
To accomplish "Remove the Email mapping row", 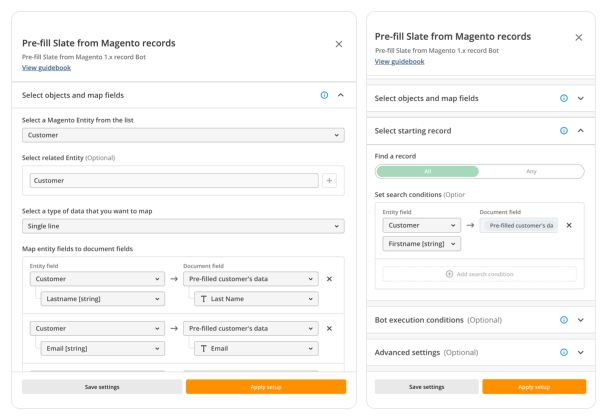I will pyautogui.click(x=329, y=328).
